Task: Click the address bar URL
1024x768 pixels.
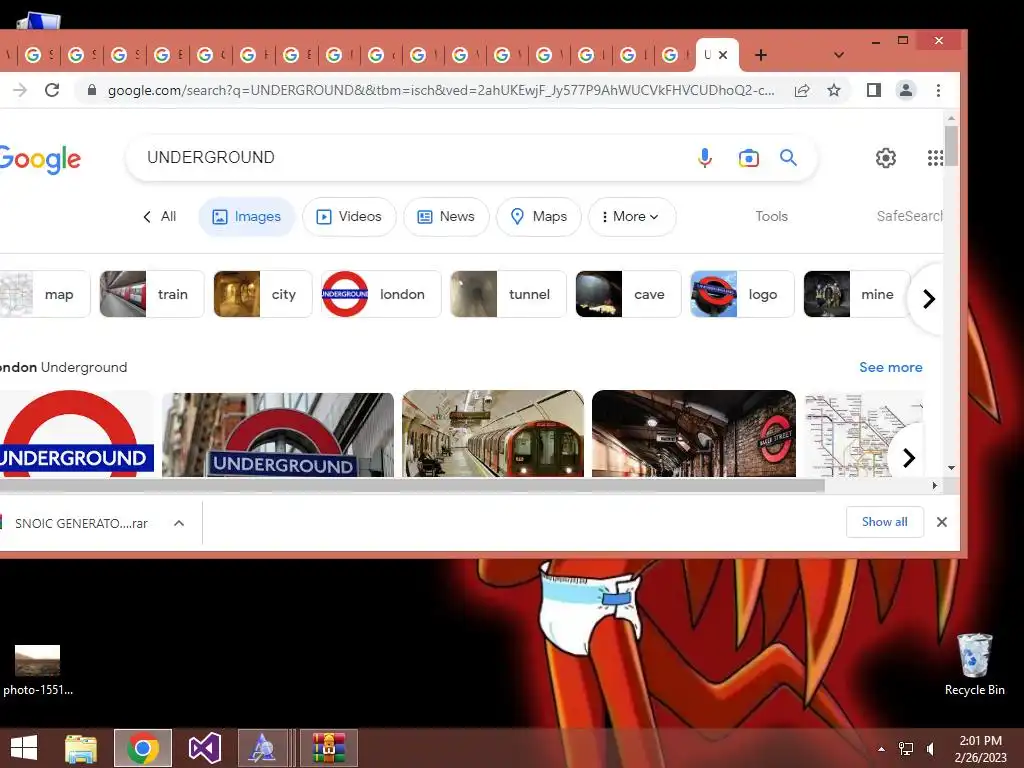Action: 441,90
